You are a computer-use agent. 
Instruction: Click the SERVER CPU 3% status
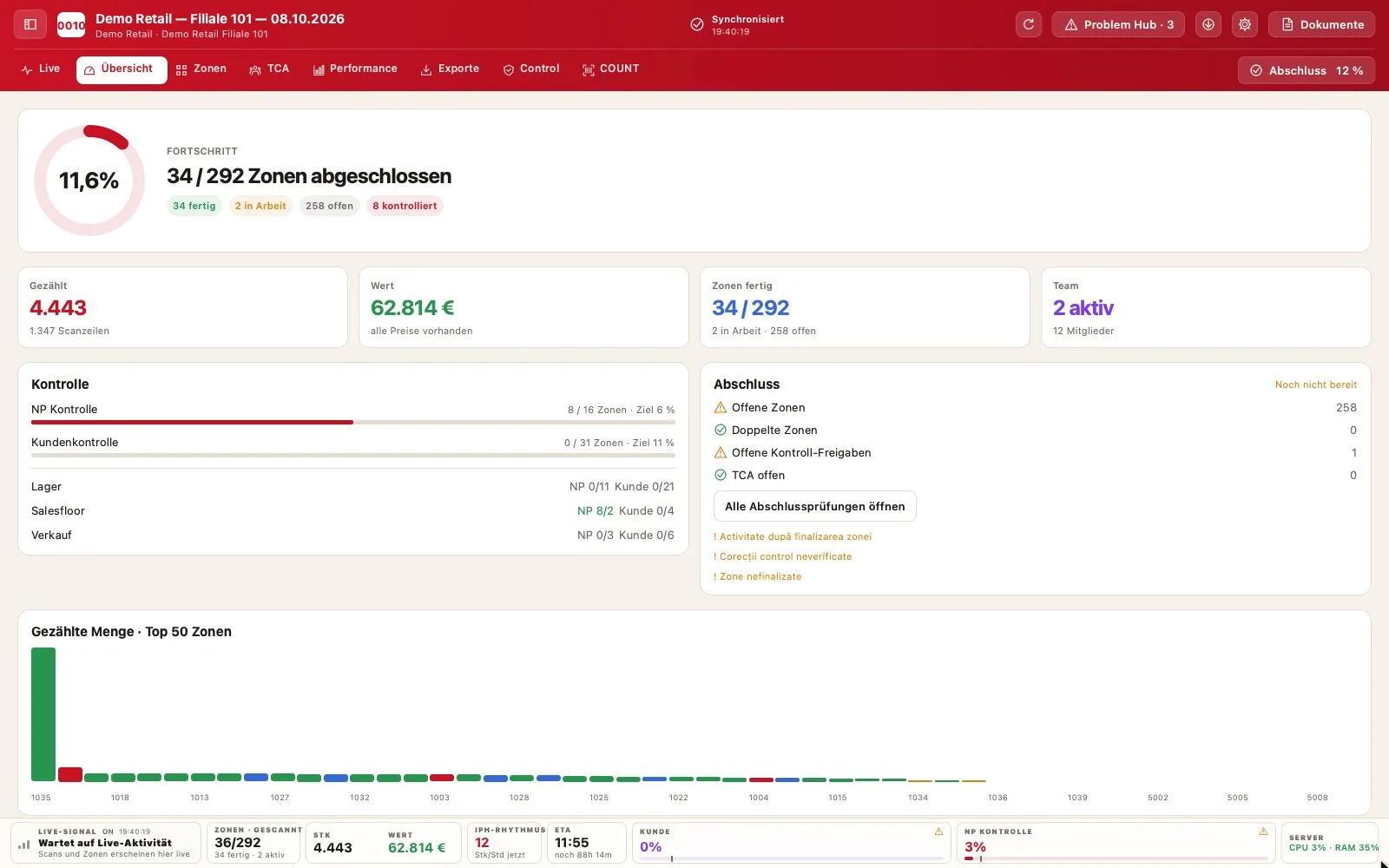pyautogui.click(x=1329, y=843)
